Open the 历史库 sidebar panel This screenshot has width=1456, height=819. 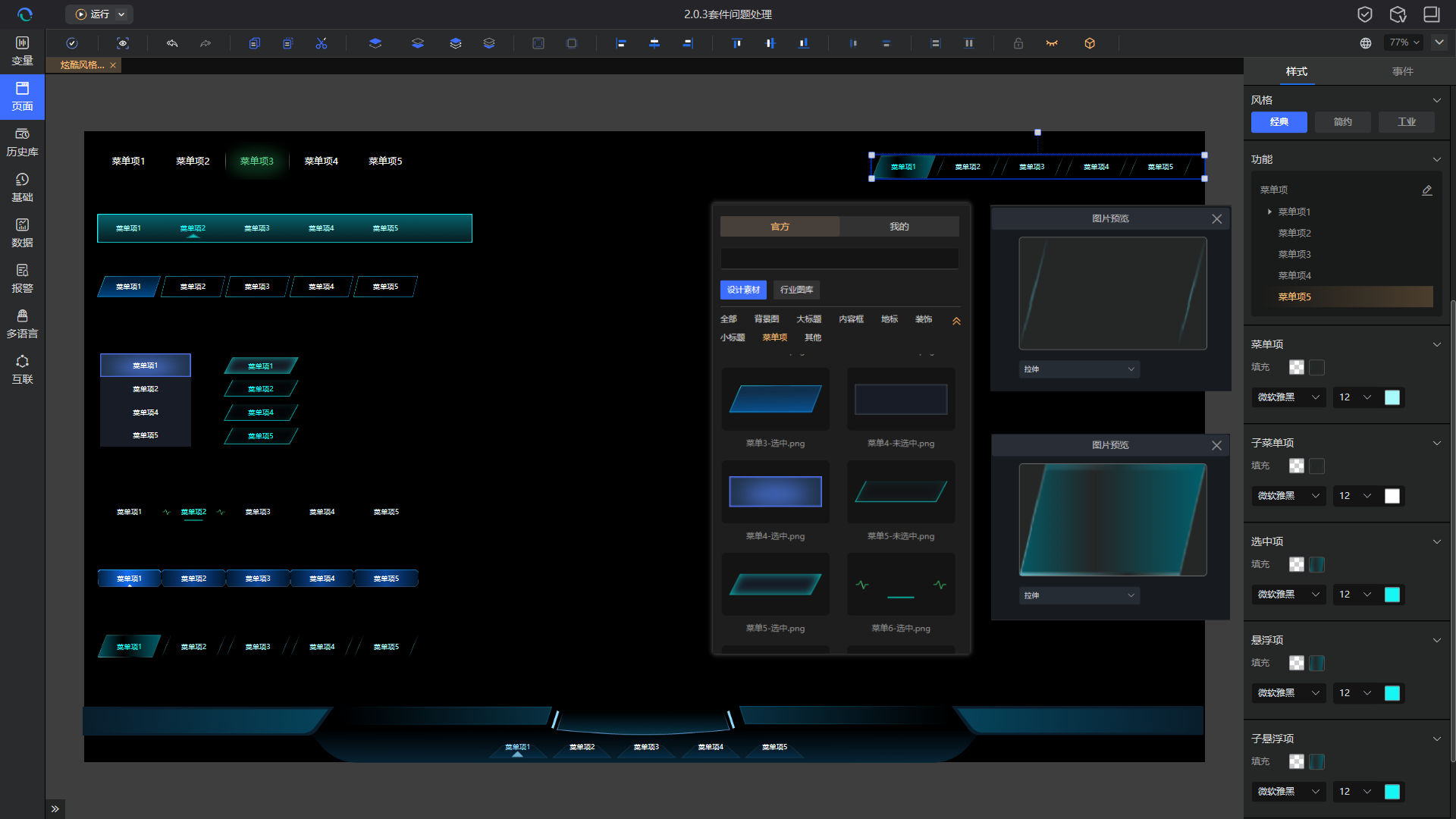point(22,142)
